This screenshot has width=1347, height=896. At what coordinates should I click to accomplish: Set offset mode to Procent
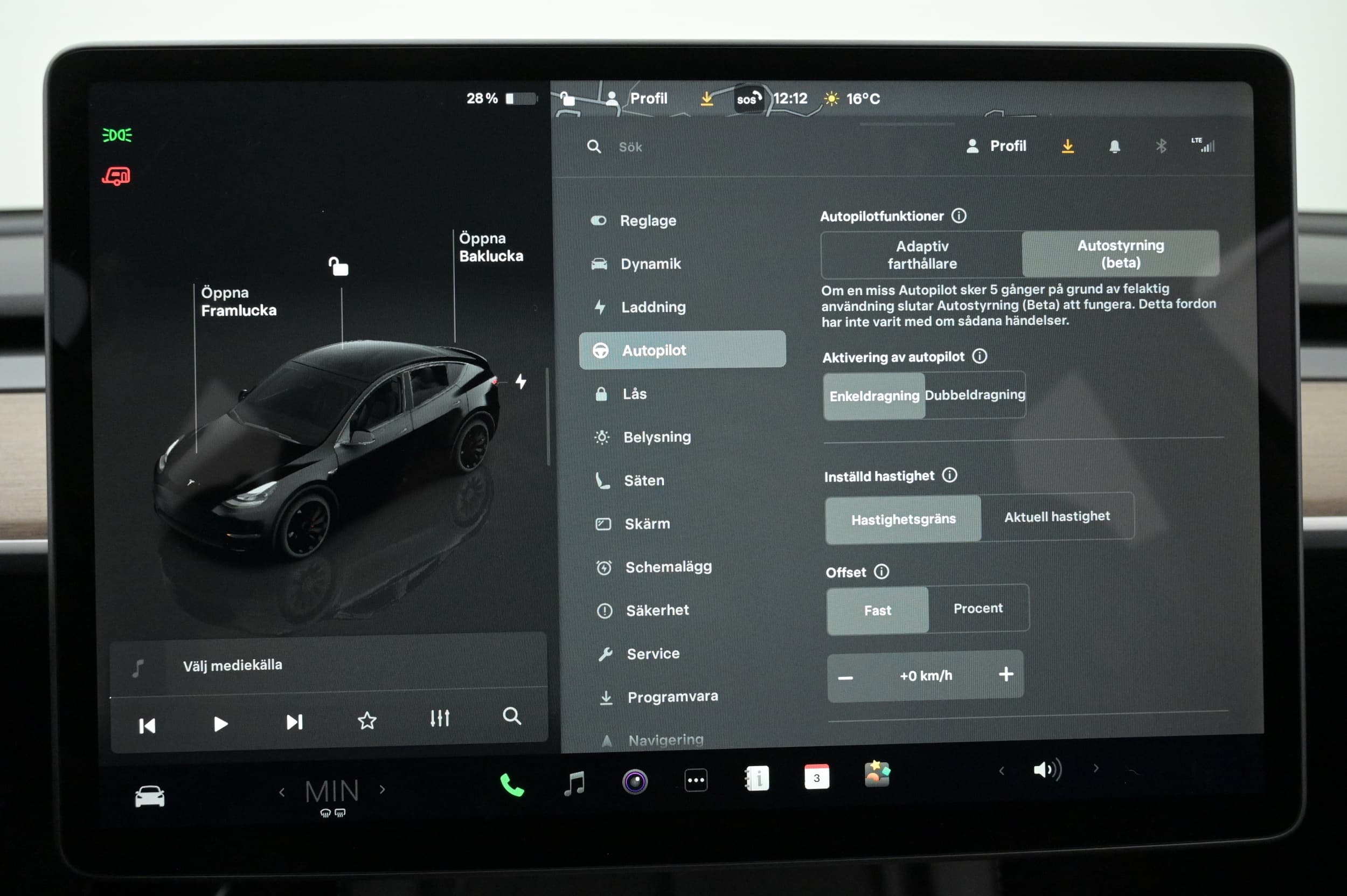click(978, 609)
